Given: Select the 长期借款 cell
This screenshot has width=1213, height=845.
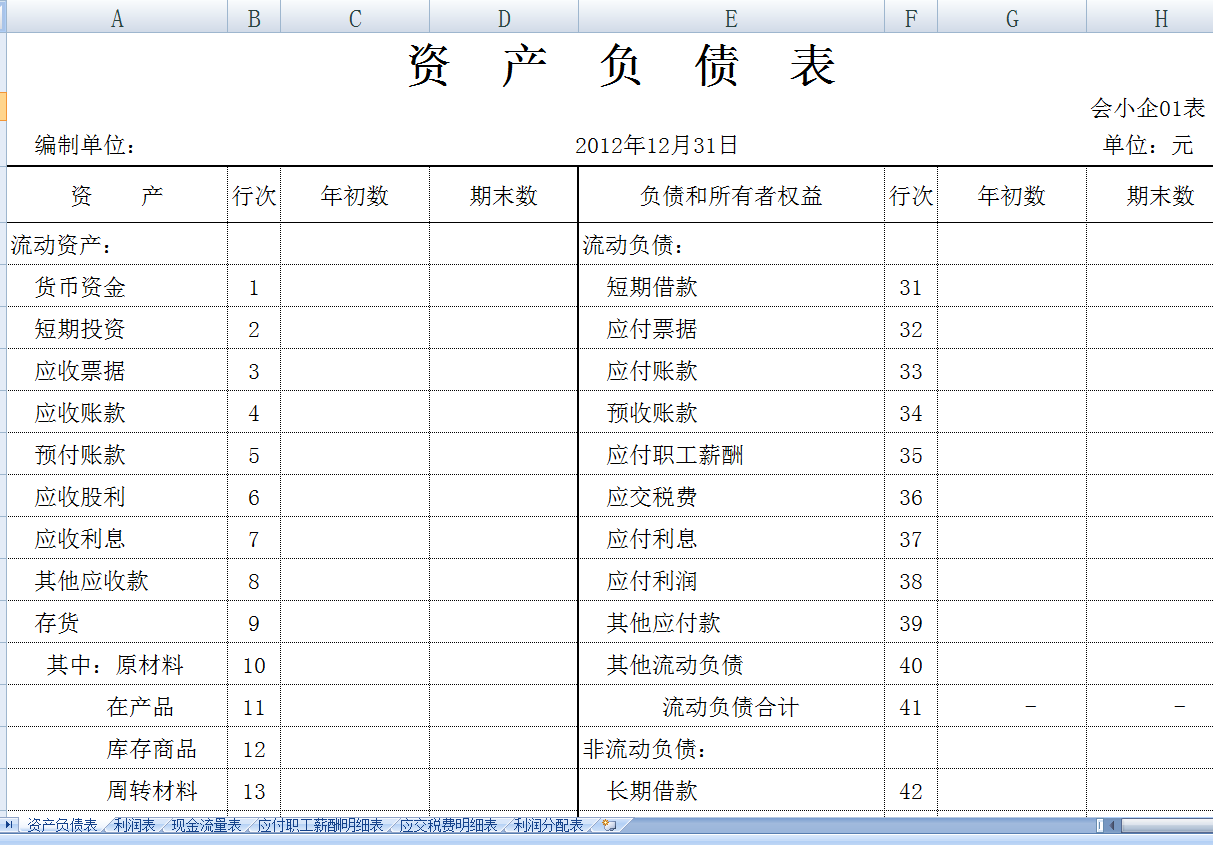Looking at the screenshot, I should pos(731,792).
